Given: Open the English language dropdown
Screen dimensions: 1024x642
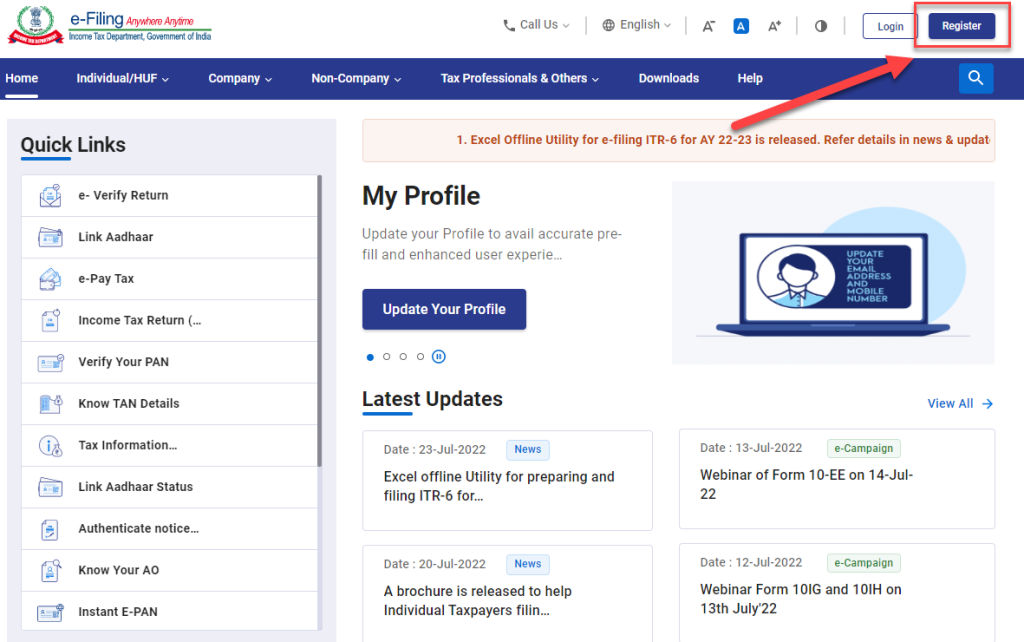Looking at the screenshot, I should click(636, 25).
